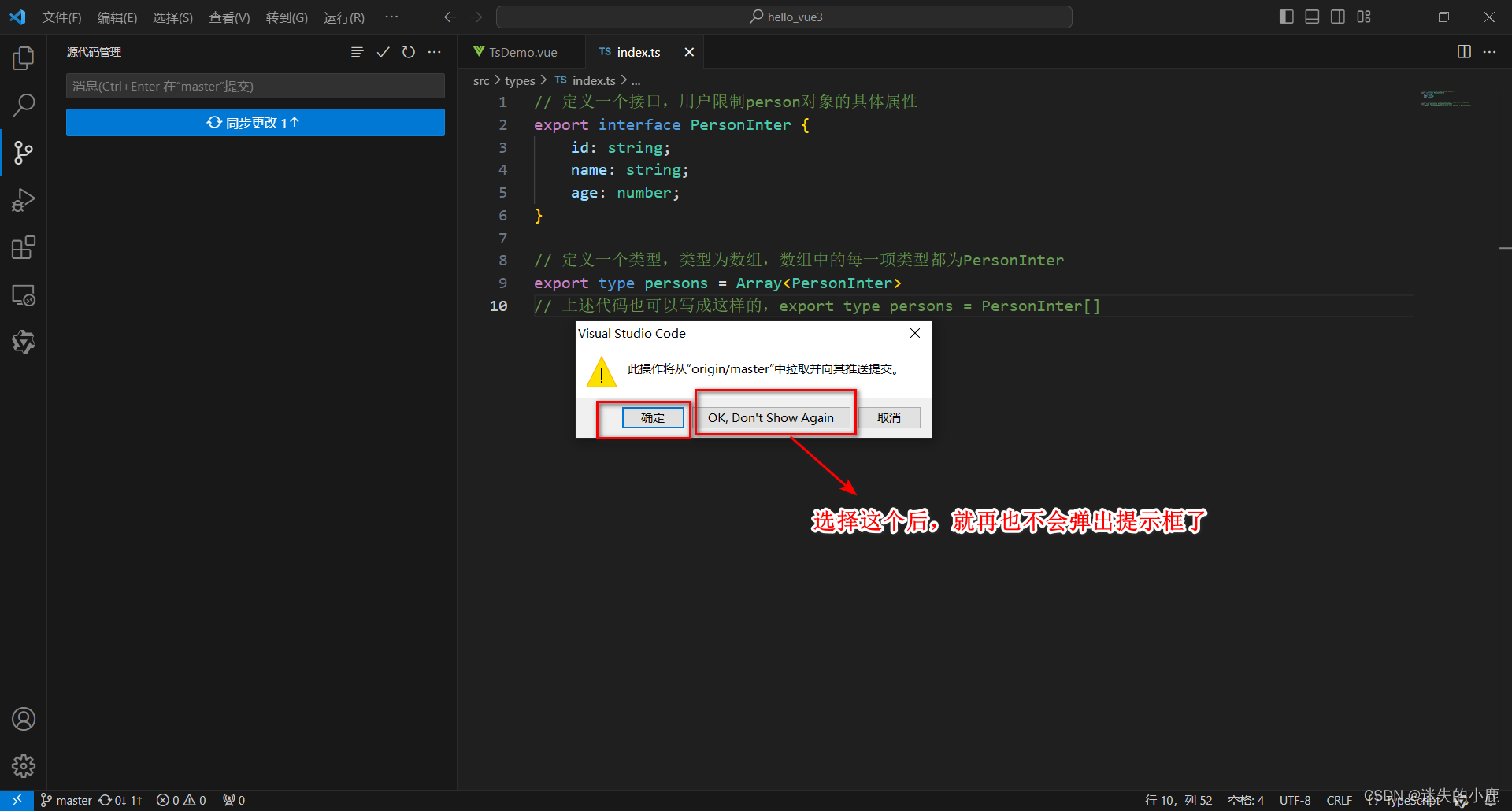Open the Extensions view
This screenshot has height=811, width=1512.
point(24,247)
